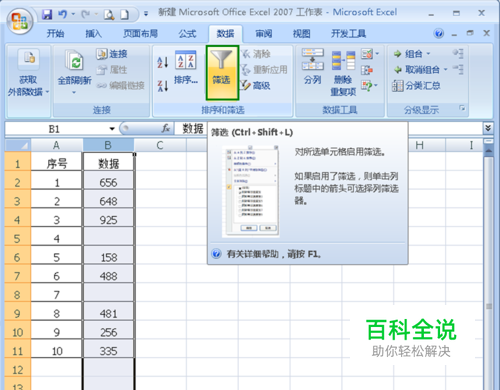The image size is (500, 390).
Task: Click the 编辑链接 button
Action: click(x=121, y=86)
